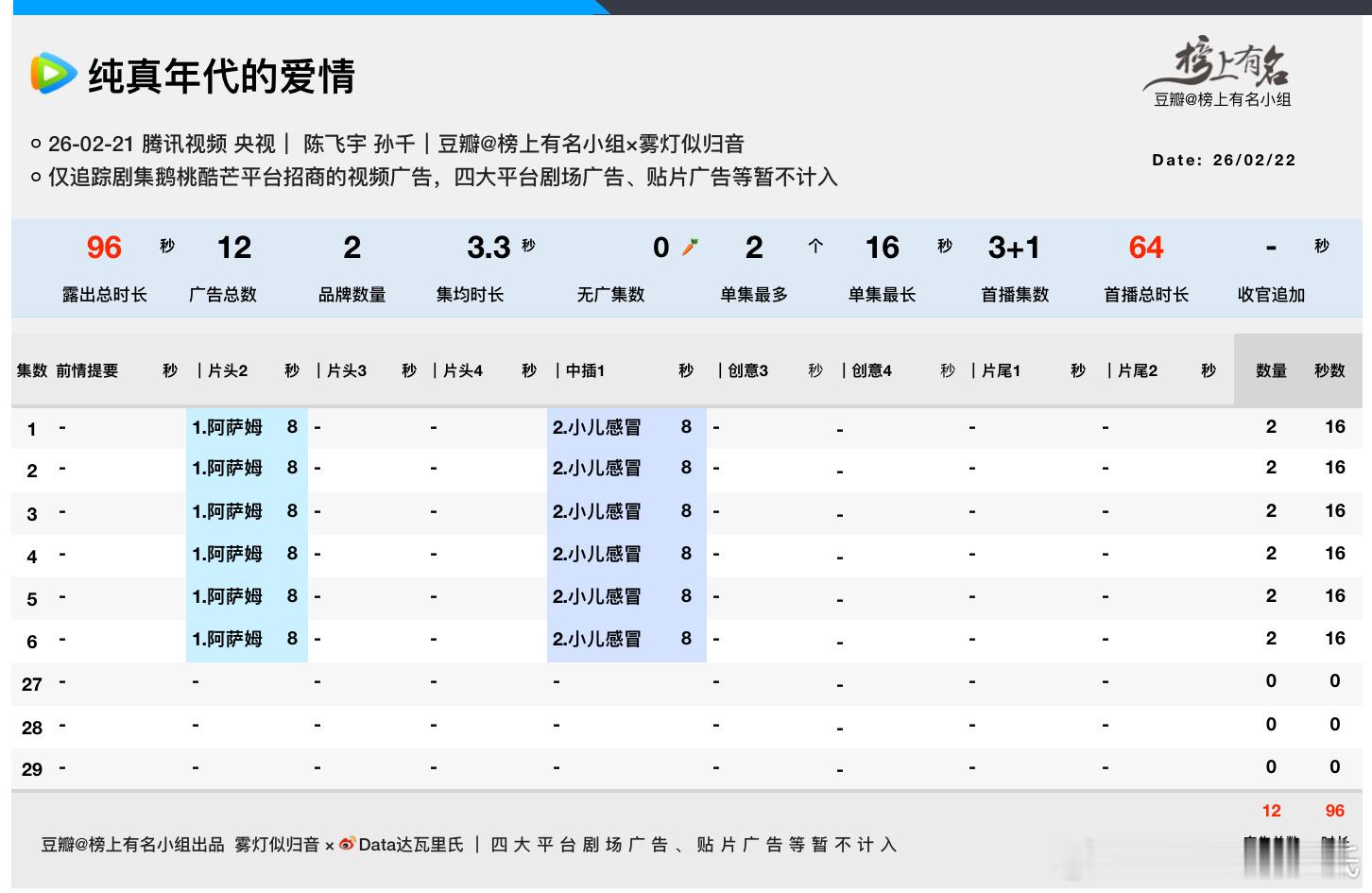Image resolution: width=1372 pixels, height=893 pixels.
Task: Click the 3+1 value for 首播集数
Action: click(x=1014, y=248)
